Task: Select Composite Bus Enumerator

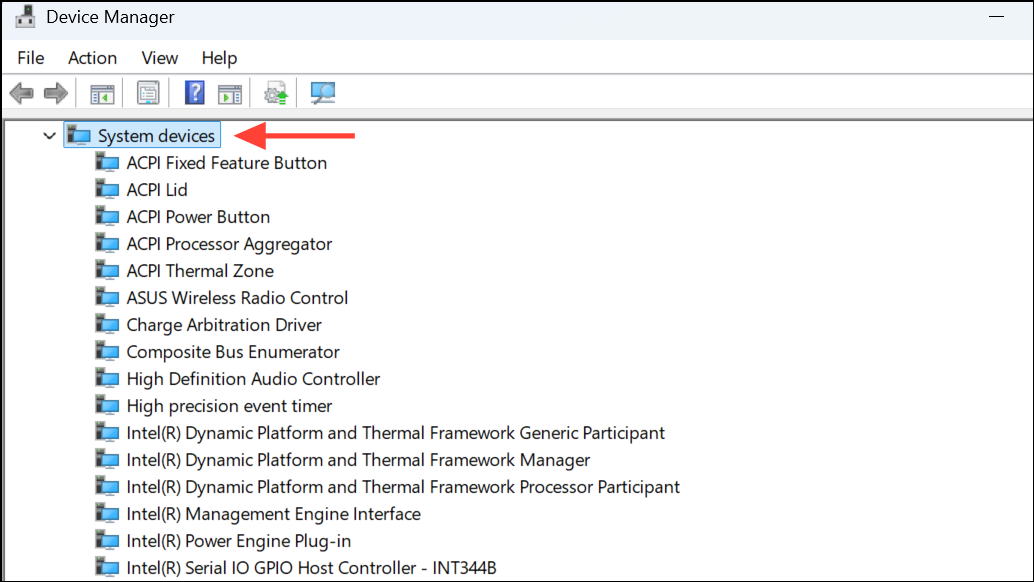Action: click(x=233, y=352)
